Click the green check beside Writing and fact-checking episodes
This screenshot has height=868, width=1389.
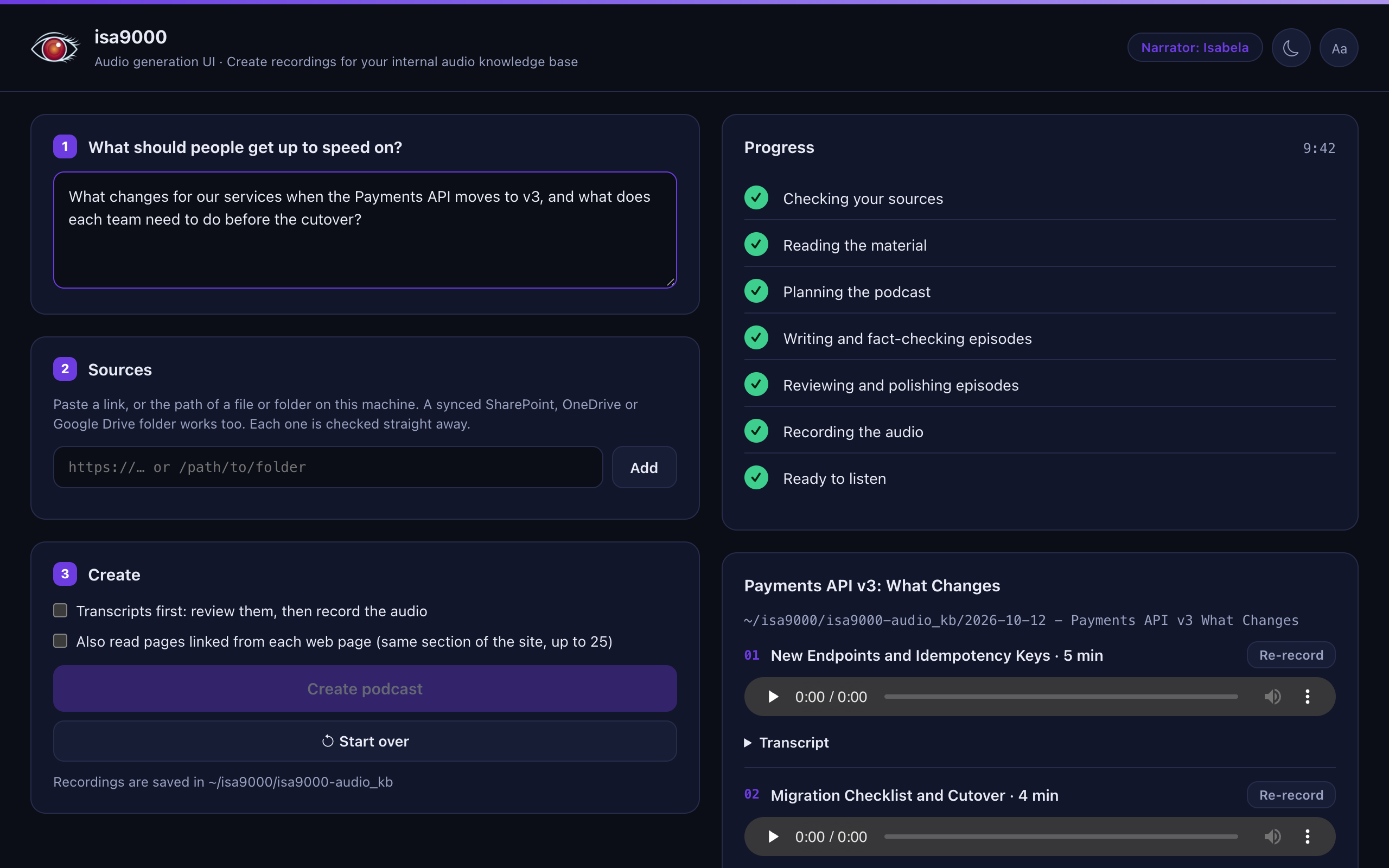[x=756, y=337]
